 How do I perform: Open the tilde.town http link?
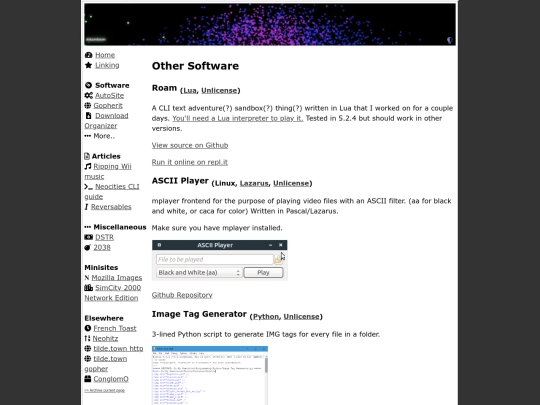(x=118, y=349)
